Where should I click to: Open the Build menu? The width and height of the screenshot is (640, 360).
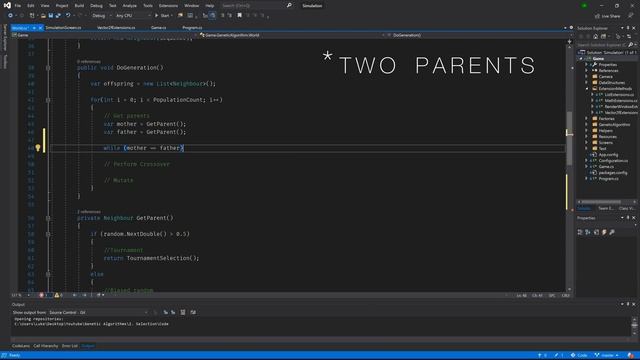click(79, 6)
